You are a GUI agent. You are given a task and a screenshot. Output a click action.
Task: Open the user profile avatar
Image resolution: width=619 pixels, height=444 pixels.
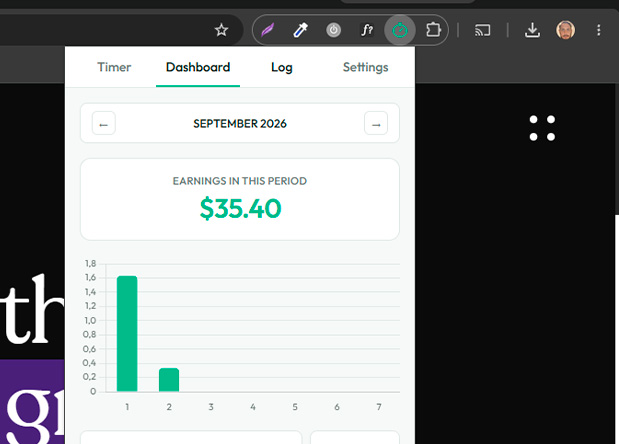pos(565,30)
